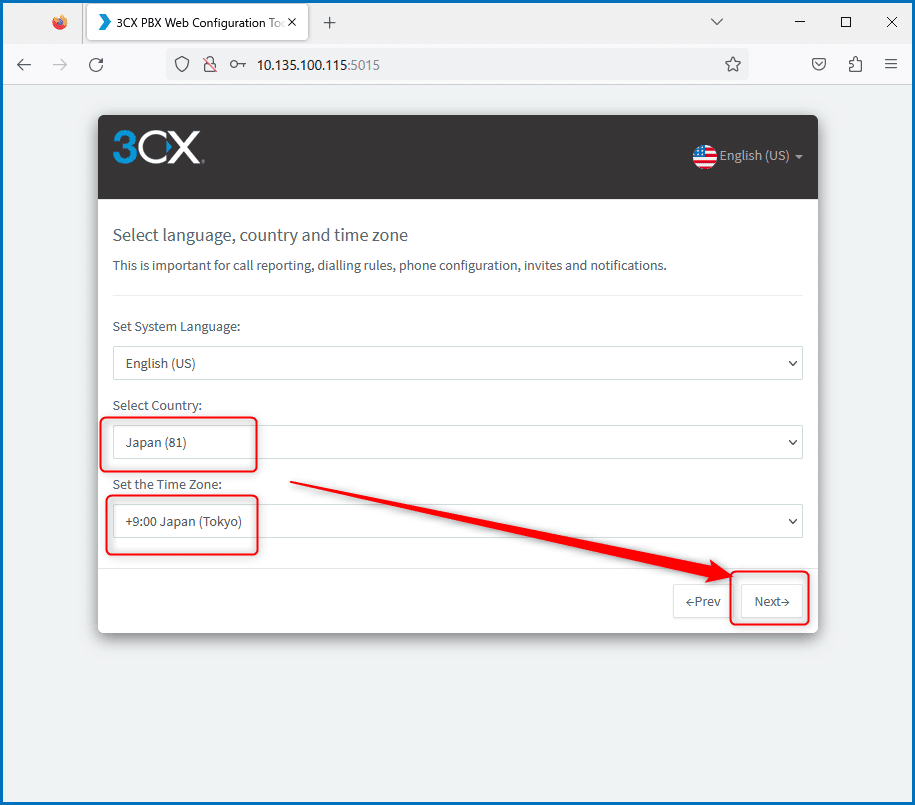Open the list all tabs chevron
Viewport: 915px width, 805px height.
tap(717, 22)
